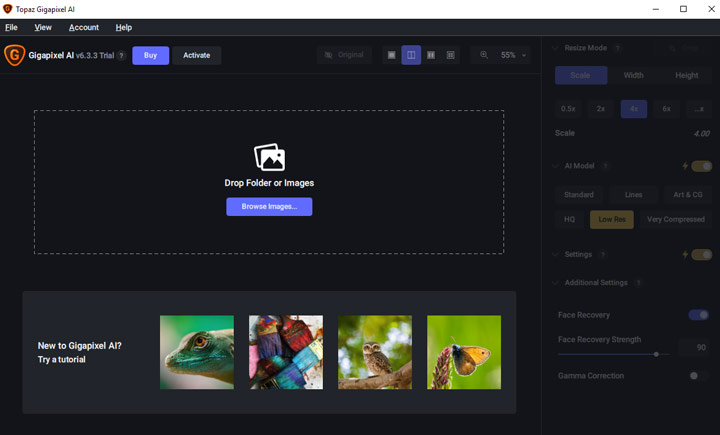
Task: Click the Activate button
Action: (197, 55)
